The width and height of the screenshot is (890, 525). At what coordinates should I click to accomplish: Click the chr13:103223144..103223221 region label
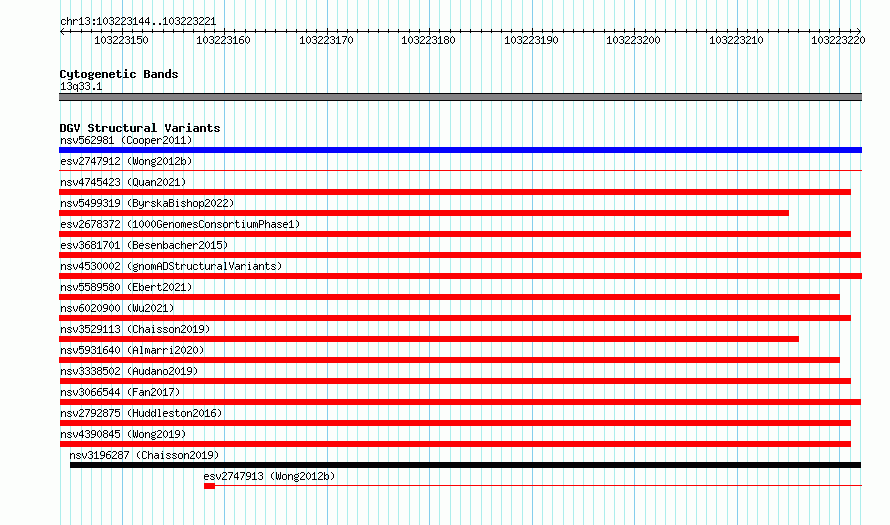[x=138, y=22]
